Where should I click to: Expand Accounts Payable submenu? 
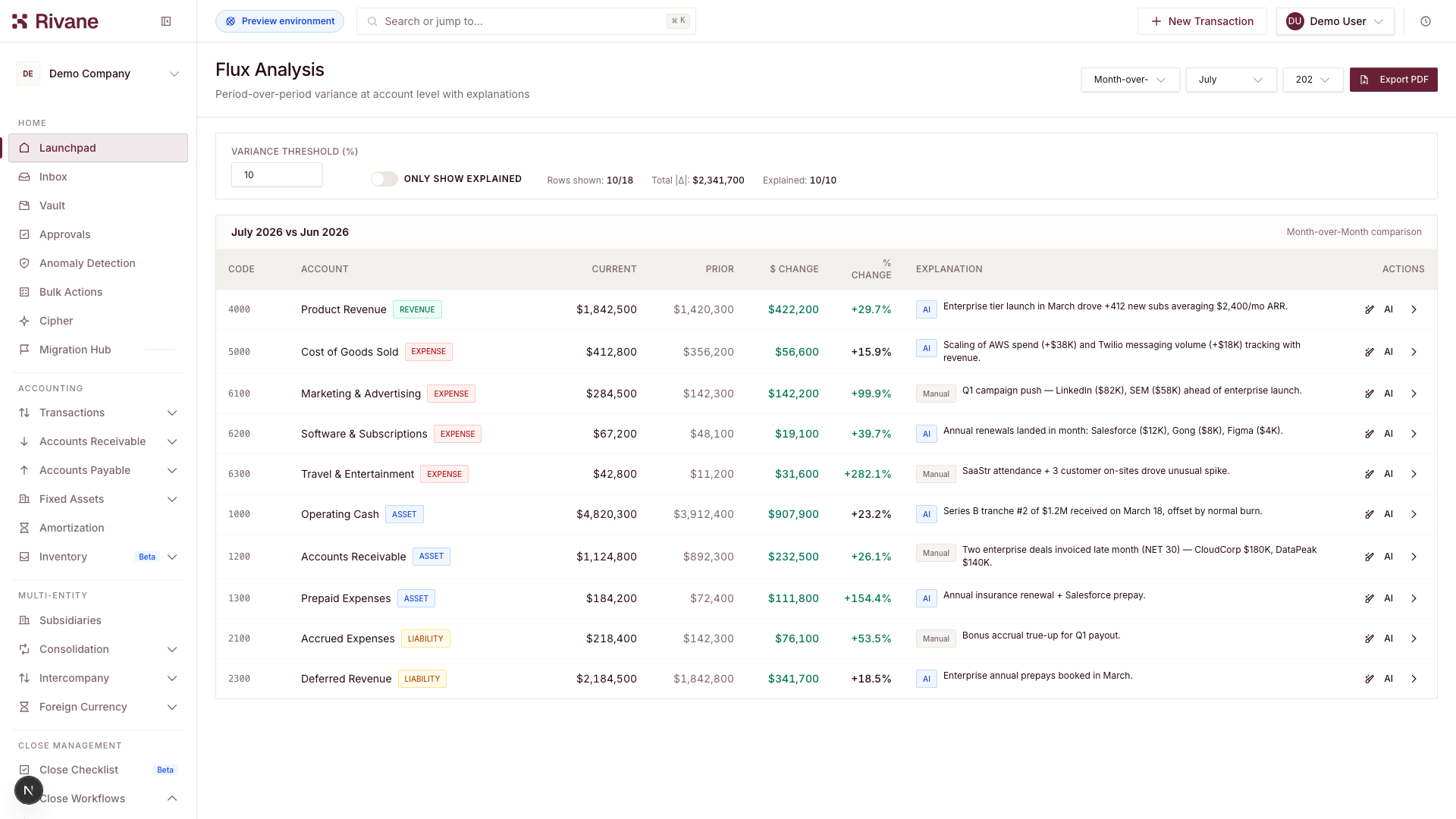[x=172, y=470]
